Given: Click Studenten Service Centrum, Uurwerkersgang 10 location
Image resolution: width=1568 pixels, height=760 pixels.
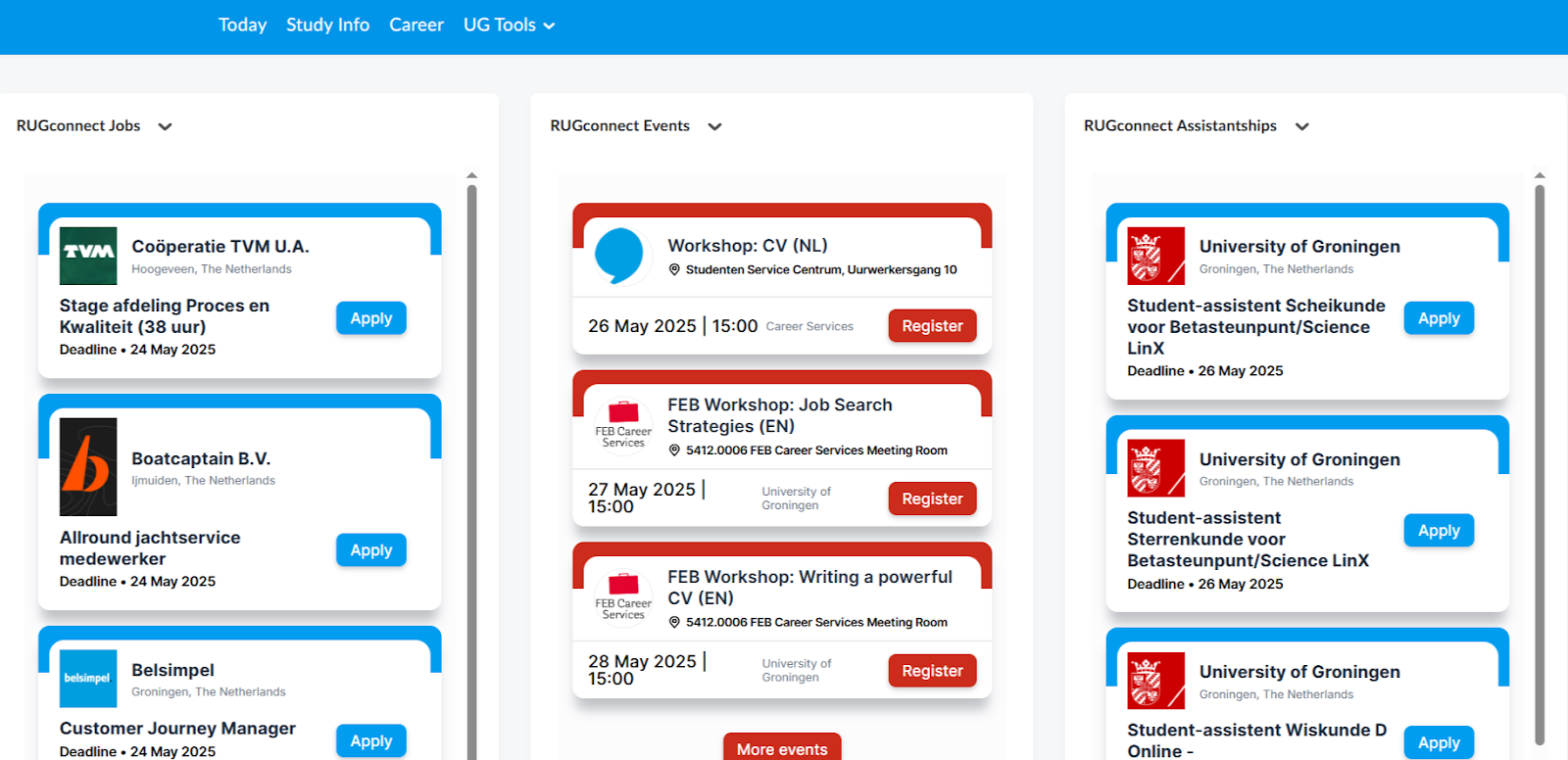Looking at the screenshot, I should click(x=821, y=269).
